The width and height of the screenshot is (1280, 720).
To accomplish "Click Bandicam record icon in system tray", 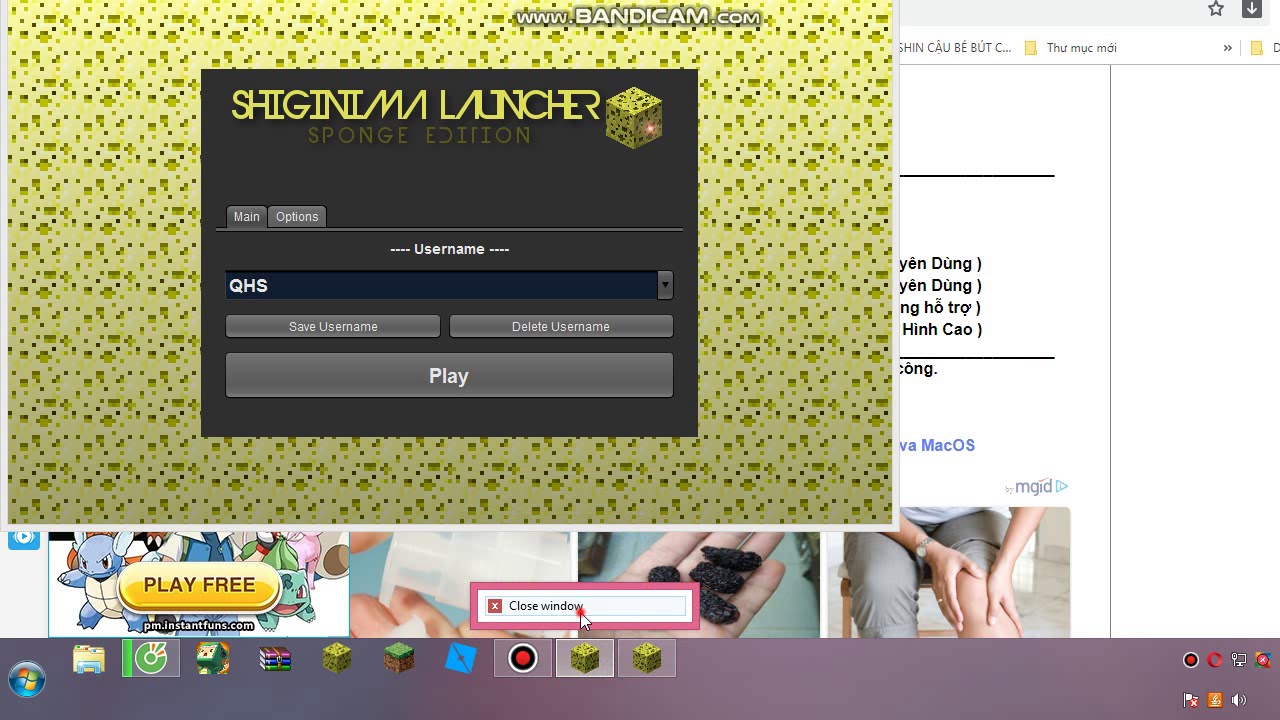I will click(x=1191, y=660).
